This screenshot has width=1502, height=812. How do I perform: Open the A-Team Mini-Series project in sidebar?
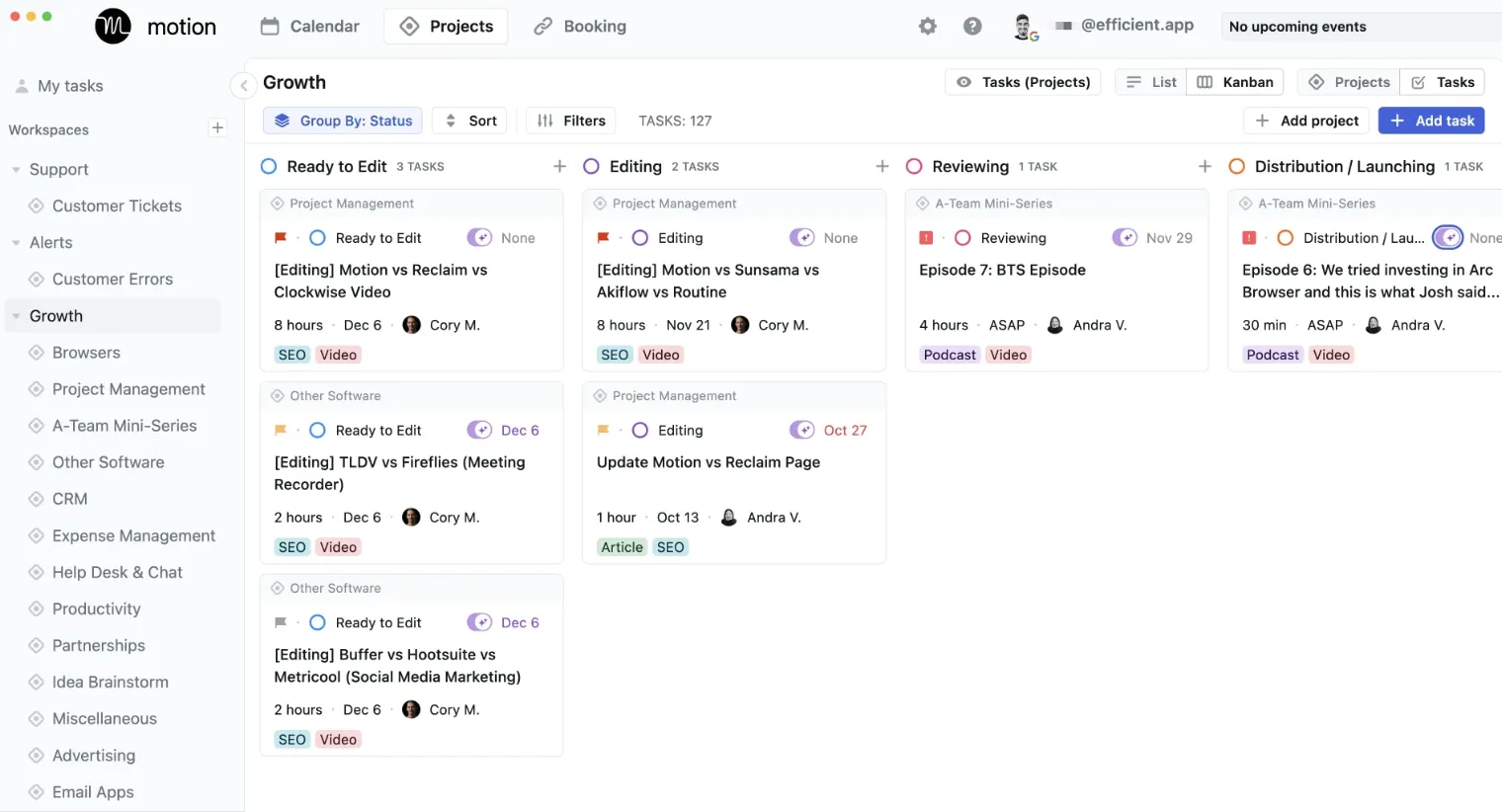(x=125, y=426)
